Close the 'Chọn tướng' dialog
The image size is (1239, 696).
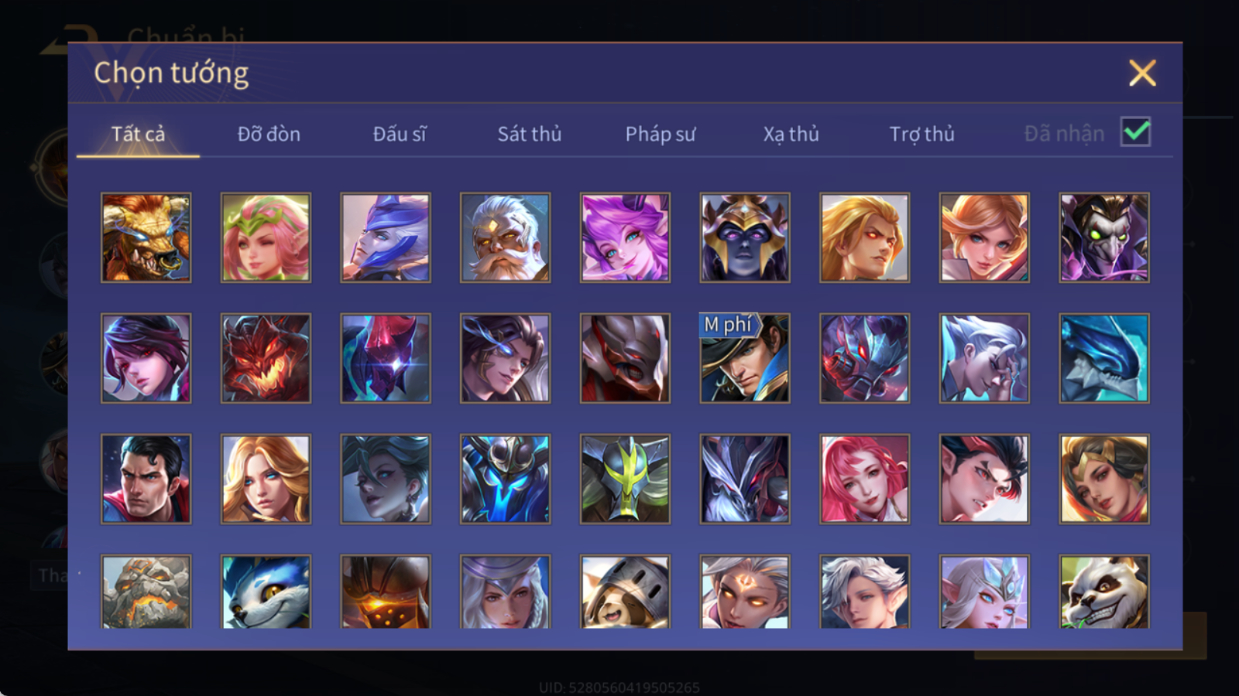click(x=1142, y=73)
